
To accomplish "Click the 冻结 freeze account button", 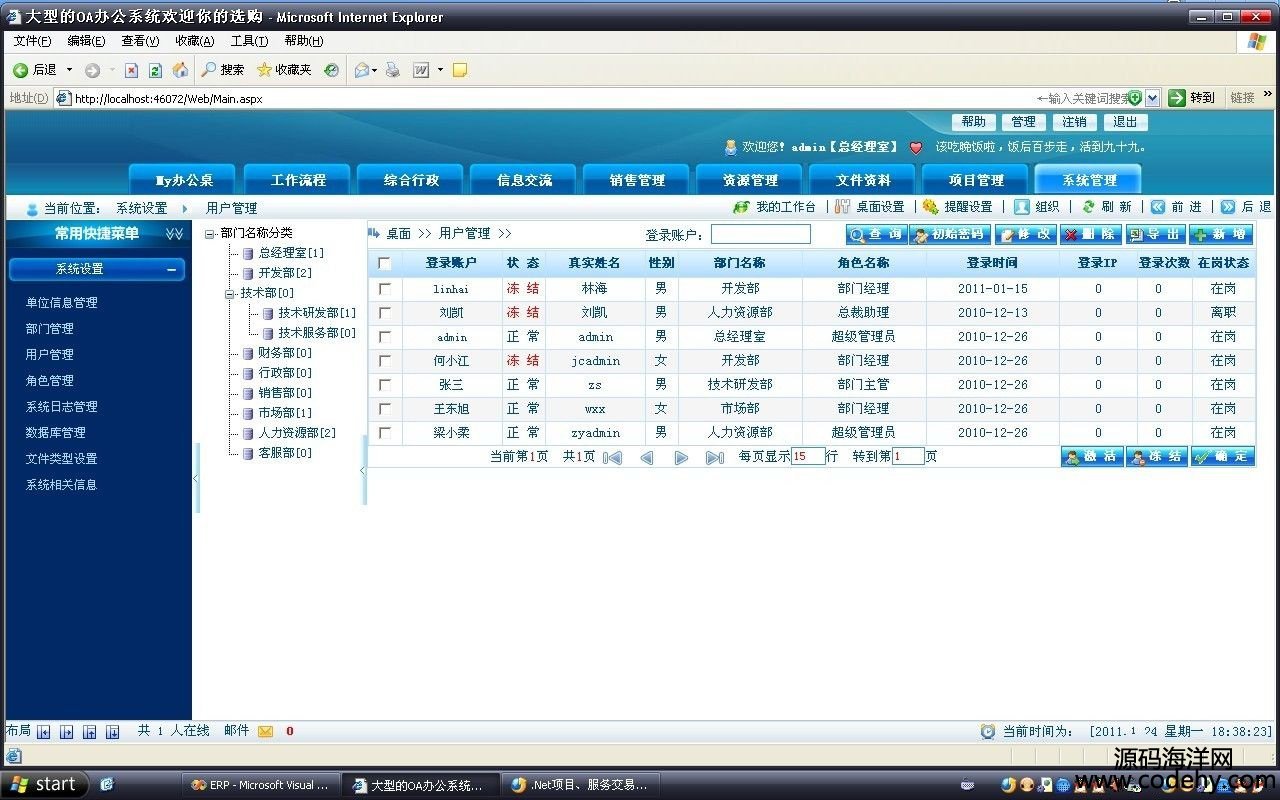I will point(1156,456).
